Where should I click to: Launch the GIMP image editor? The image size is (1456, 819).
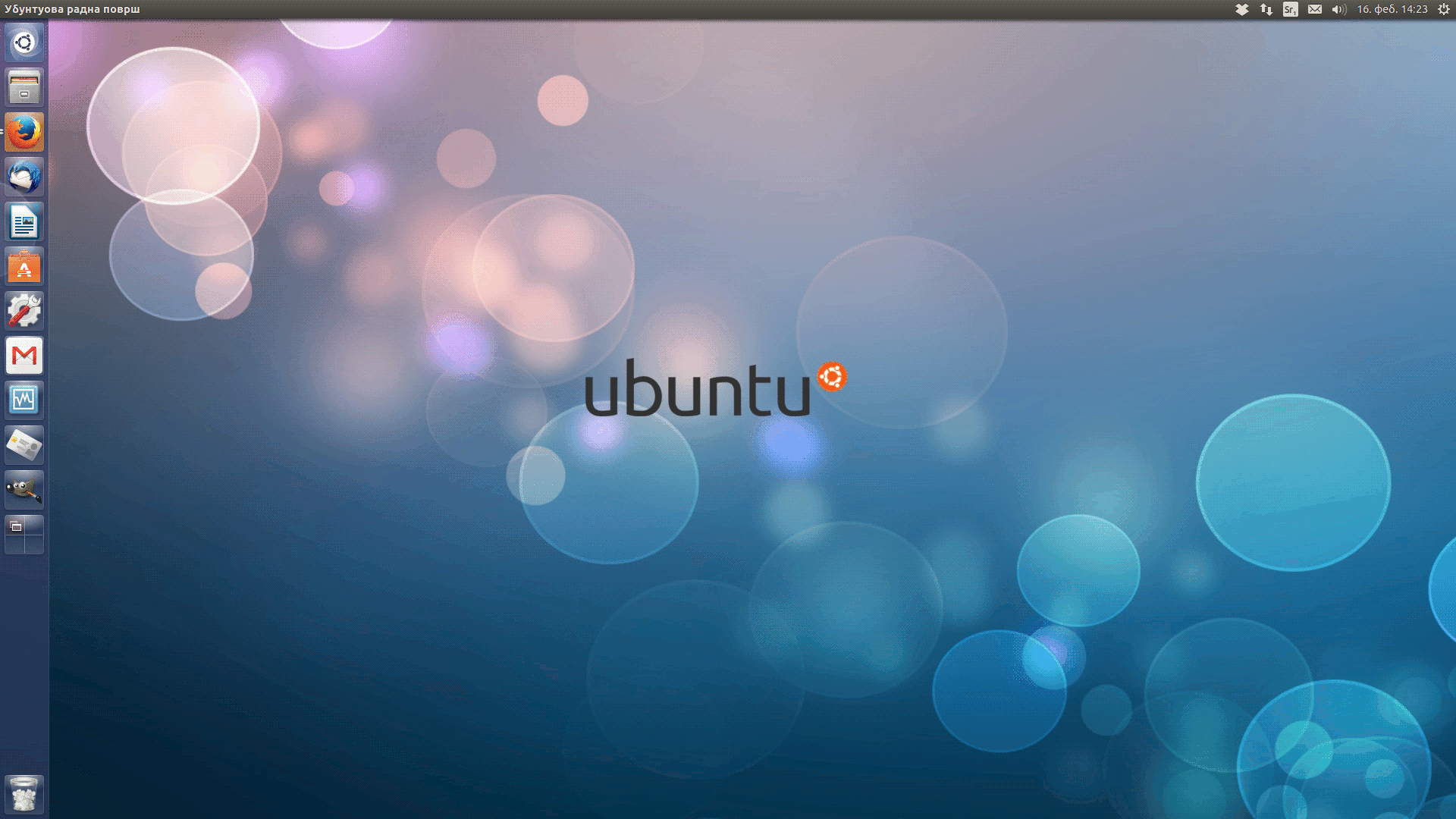click(24, 490)
